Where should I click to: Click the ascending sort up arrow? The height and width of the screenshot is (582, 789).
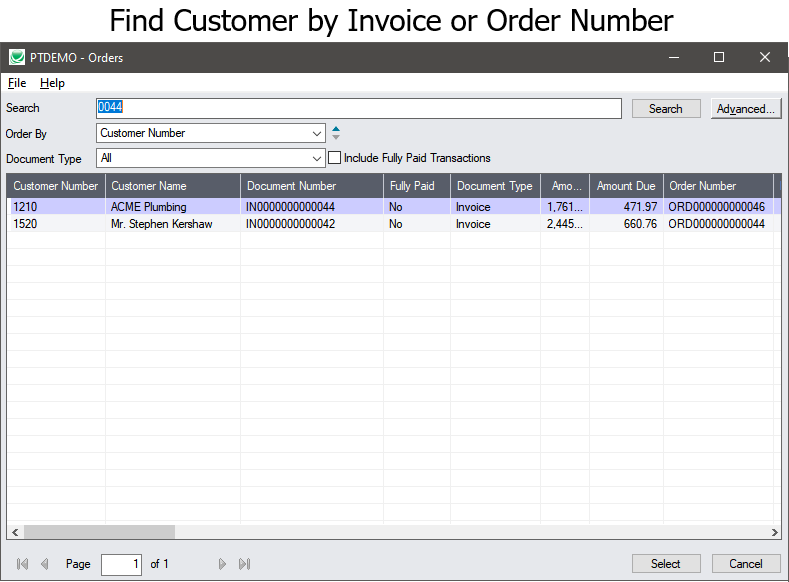point(336,128)
